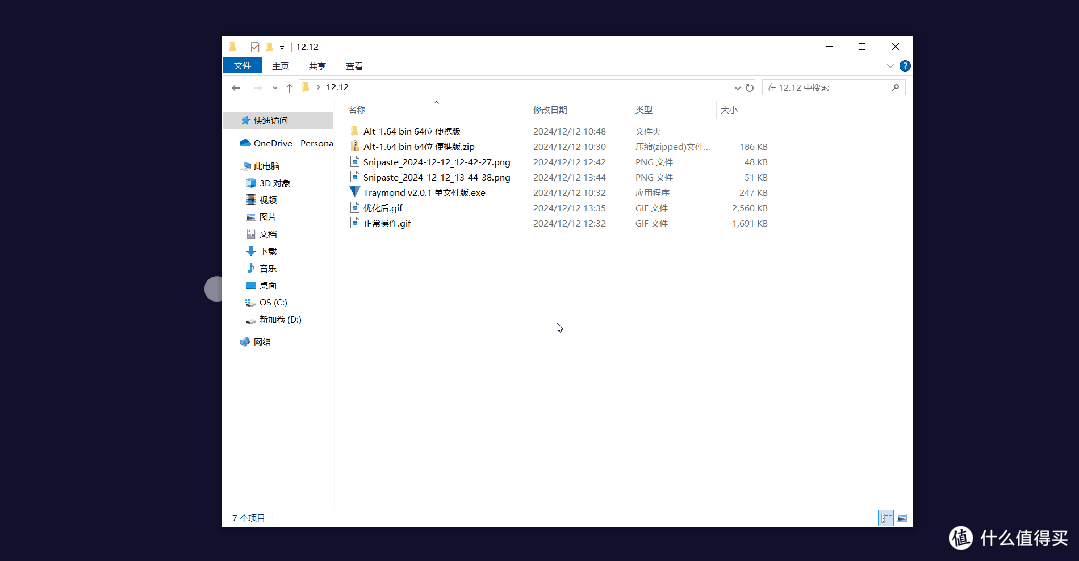Select the 12.12 breadcrumb in address bar

pyautogui.click(x=337, y=87)
